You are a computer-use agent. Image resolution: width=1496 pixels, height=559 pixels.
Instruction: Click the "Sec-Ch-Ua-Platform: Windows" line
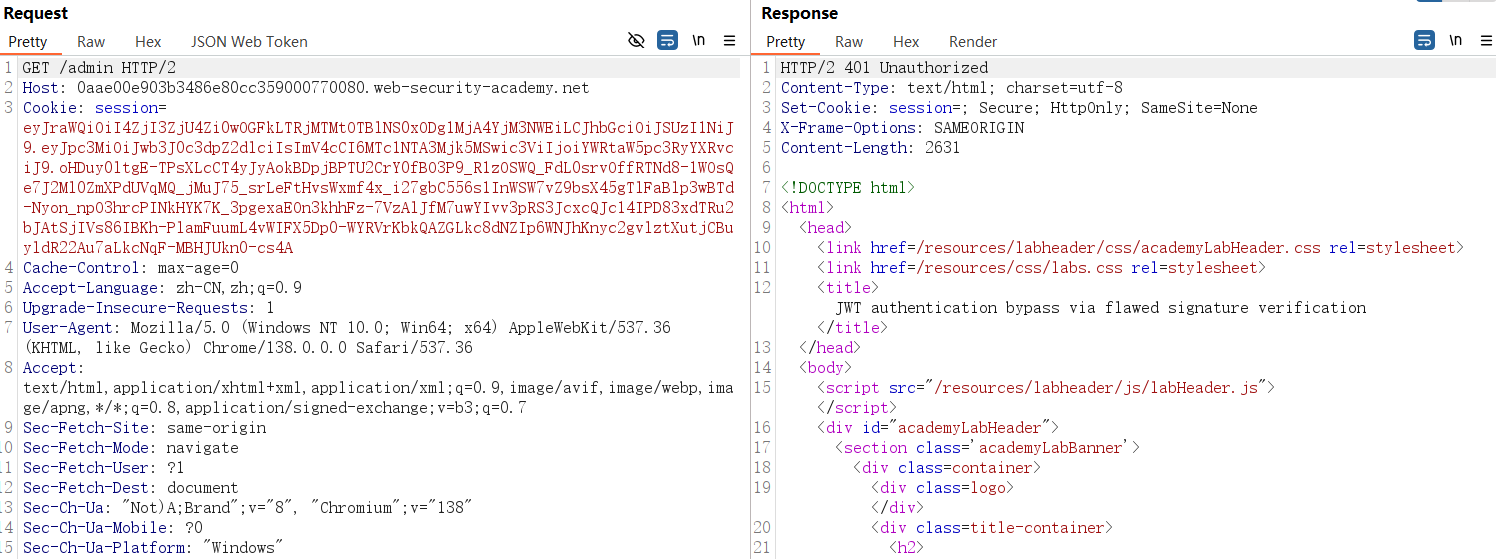tap(153, 548)
